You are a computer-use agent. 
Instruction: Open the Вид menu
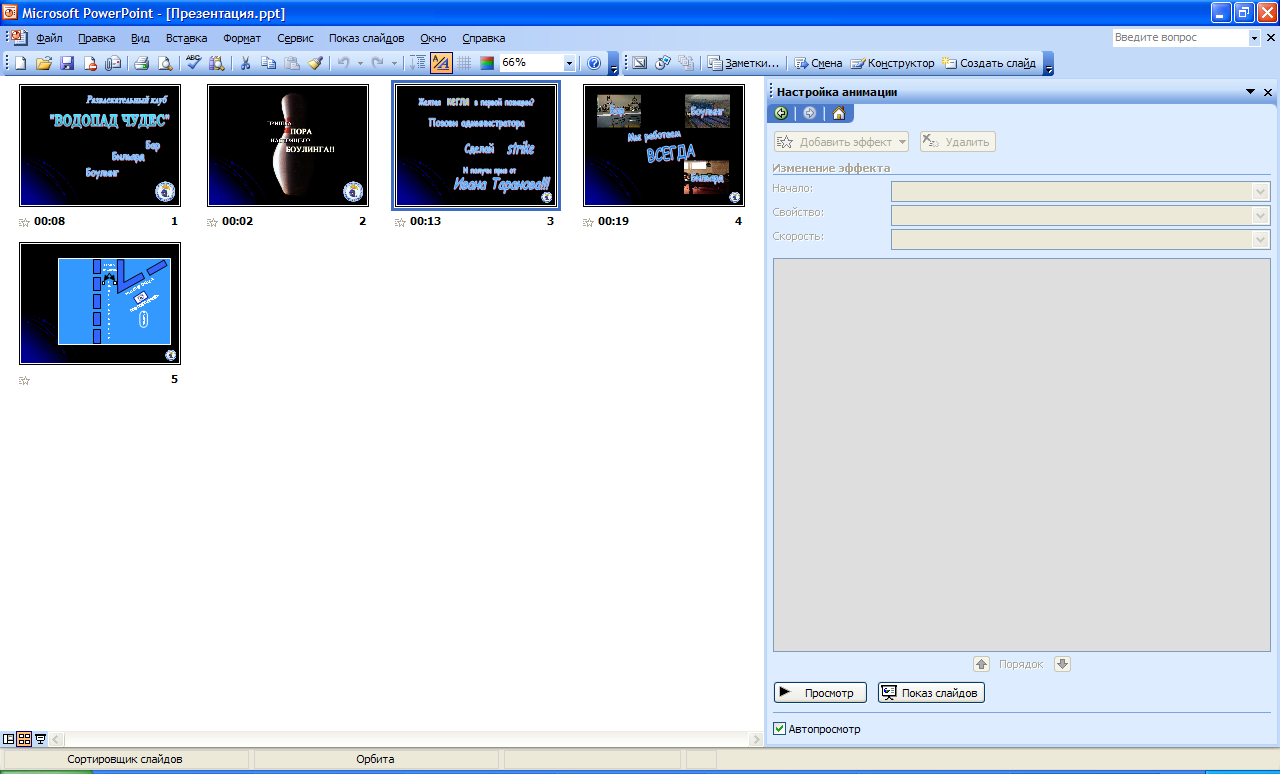coord(140,38)
